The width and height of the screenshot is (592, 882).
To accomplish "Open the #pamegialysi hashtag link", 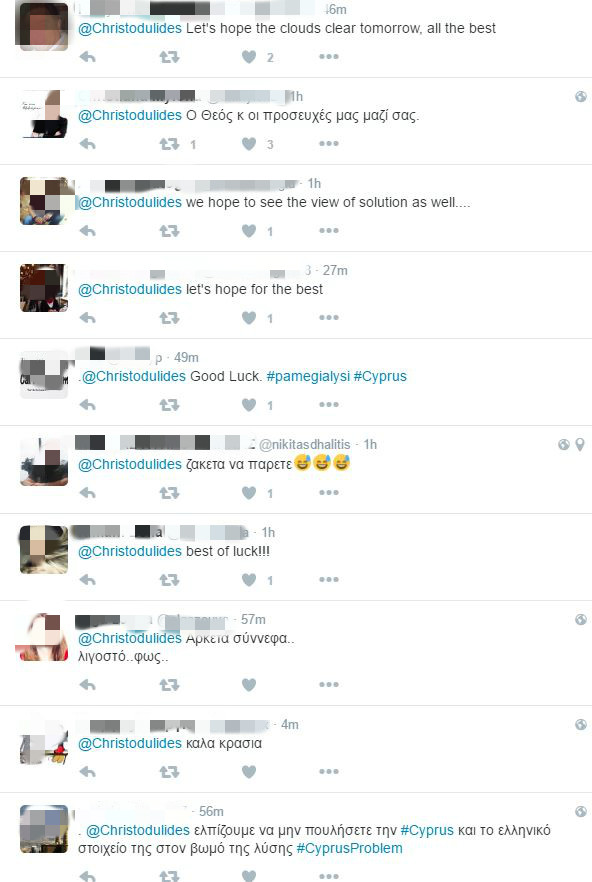I will 308,376.
